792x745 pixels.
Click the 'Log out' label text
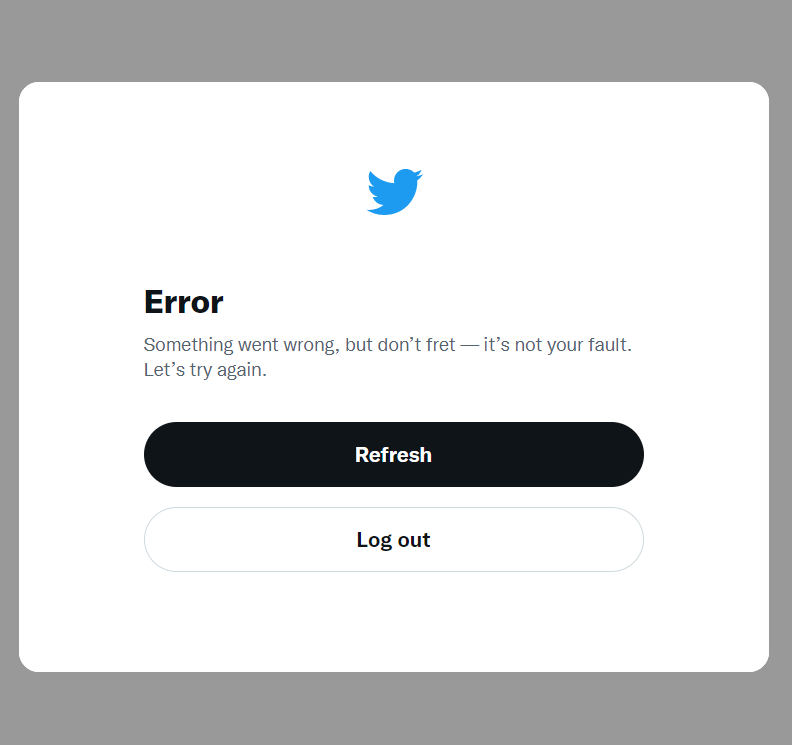pos(393,540)
